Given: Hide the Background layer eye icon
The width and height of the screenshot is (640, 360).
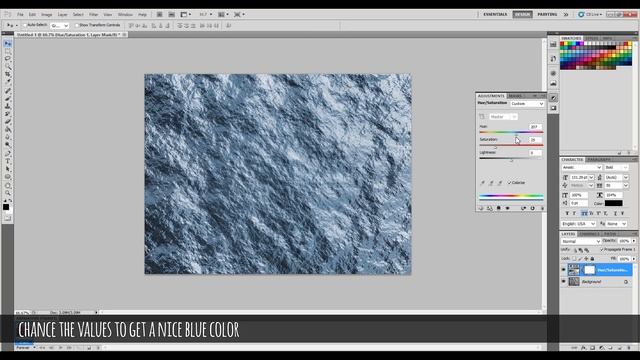Looking at the screenshot, I should pos(564,282).
